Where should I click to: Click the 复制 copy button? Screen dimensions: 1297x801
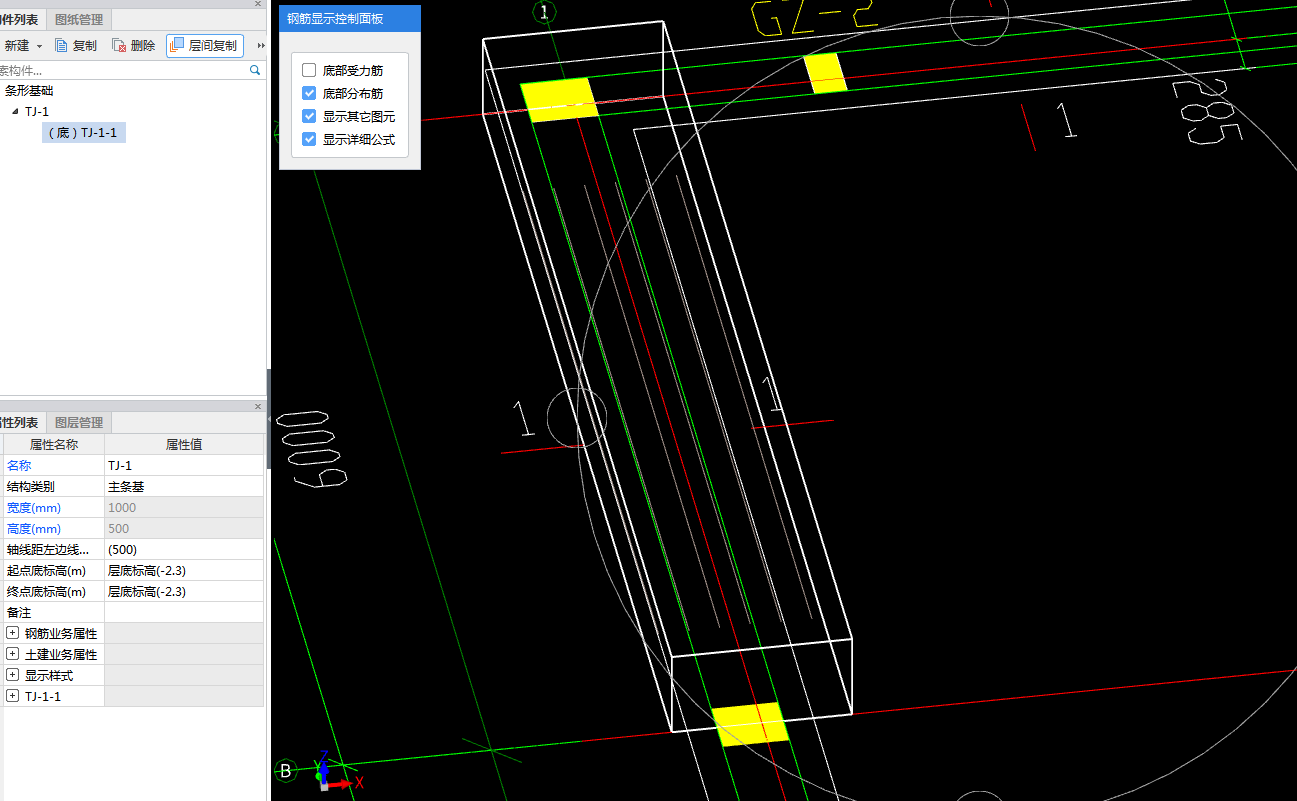pos(76,46)
